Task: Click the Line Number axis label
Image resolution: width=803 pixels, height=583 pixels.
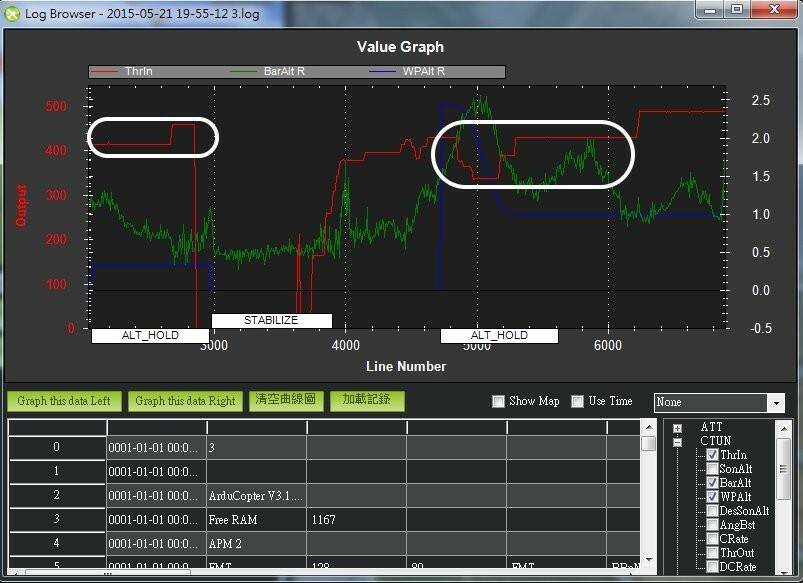Action: pyautogui.click(x=406, y=366)
